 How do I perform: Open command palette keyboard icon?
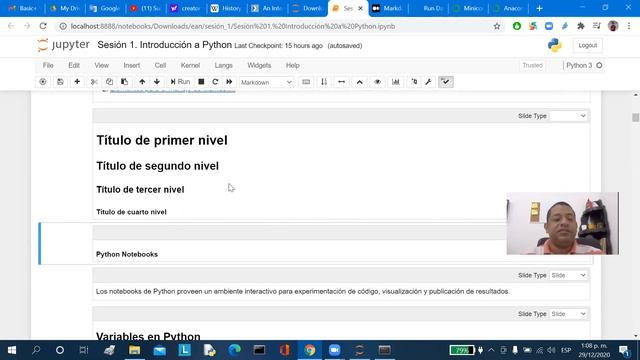coord(306,82)
